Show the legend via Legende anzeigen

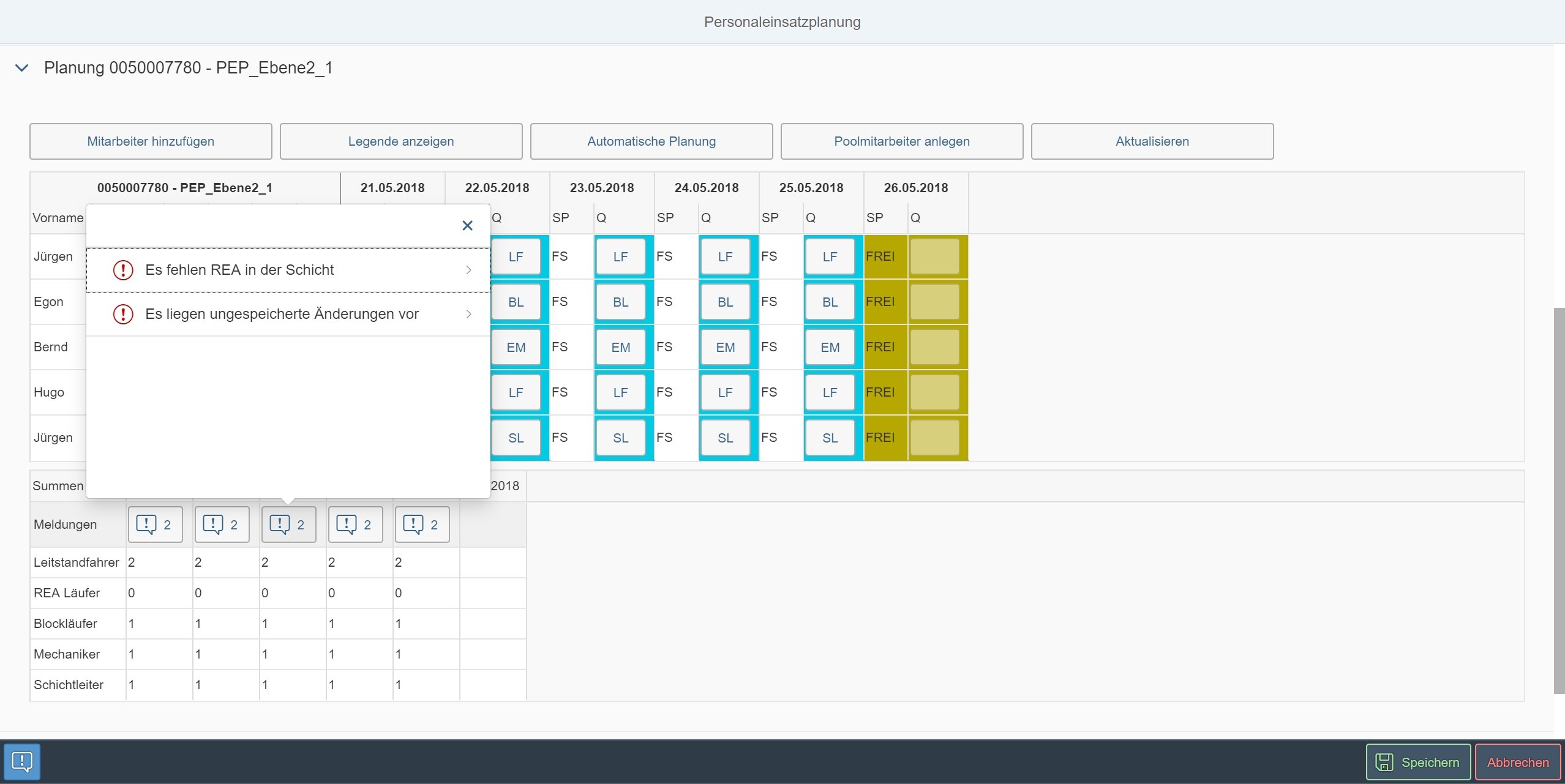pyautogui.click(x=401, y=141)
